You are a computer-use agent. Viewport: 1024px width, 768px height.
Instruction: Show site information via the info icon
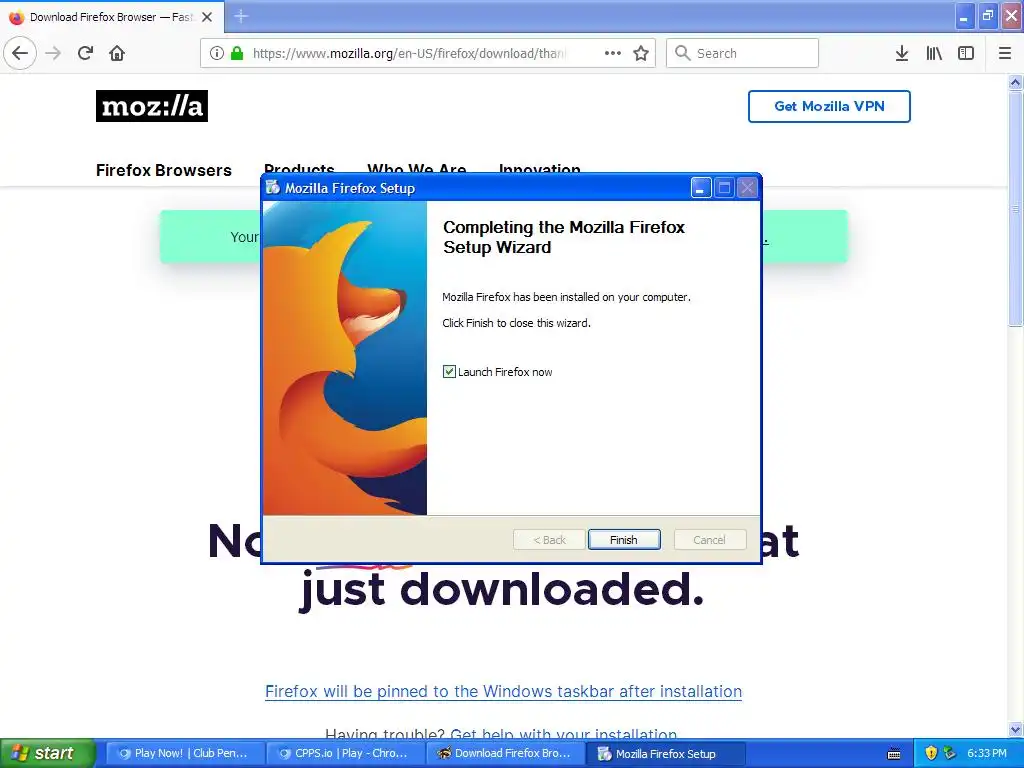click(x=217, y=53)
